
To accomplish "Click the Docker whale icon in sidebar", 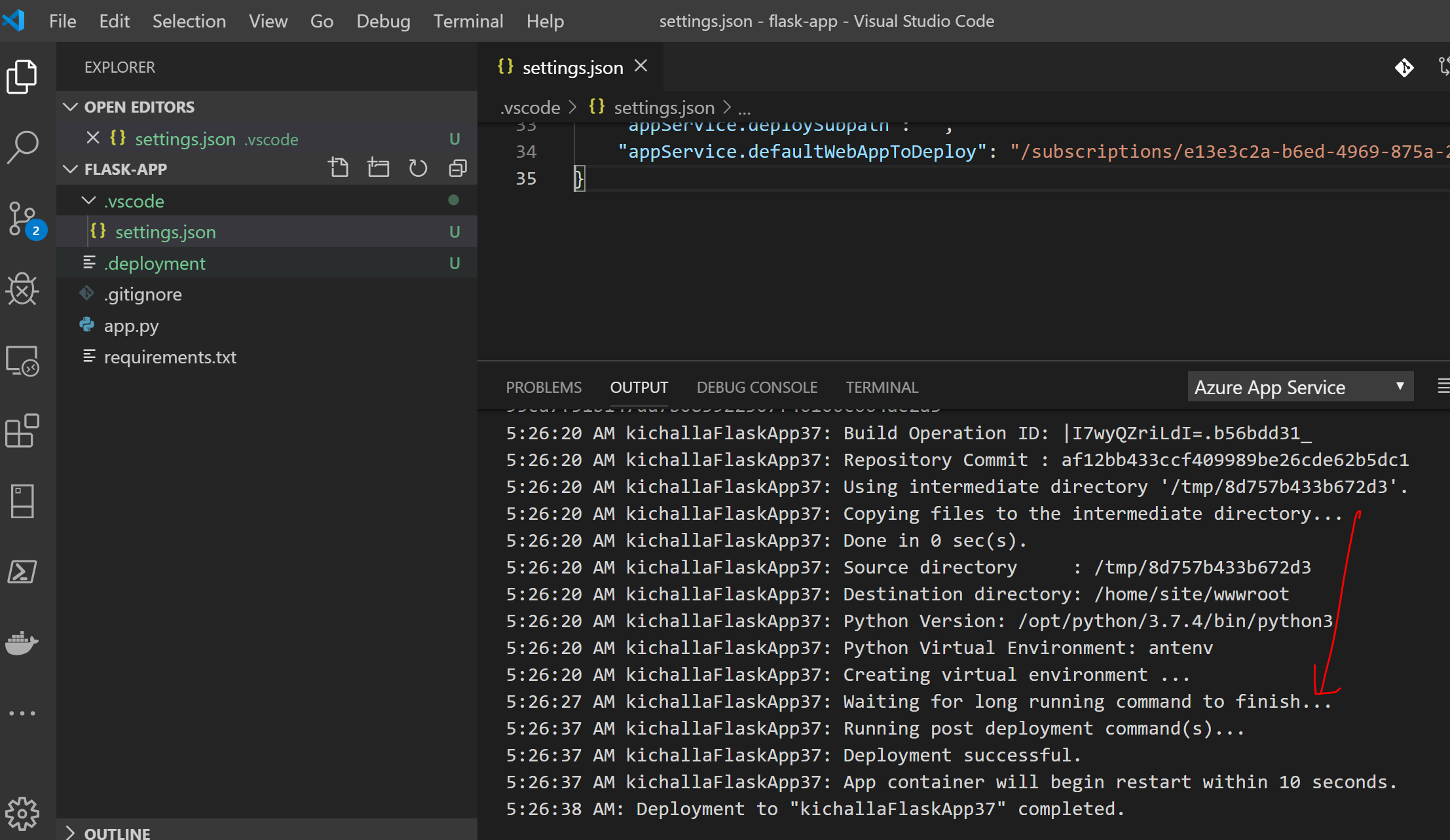I will coord(23,643).
